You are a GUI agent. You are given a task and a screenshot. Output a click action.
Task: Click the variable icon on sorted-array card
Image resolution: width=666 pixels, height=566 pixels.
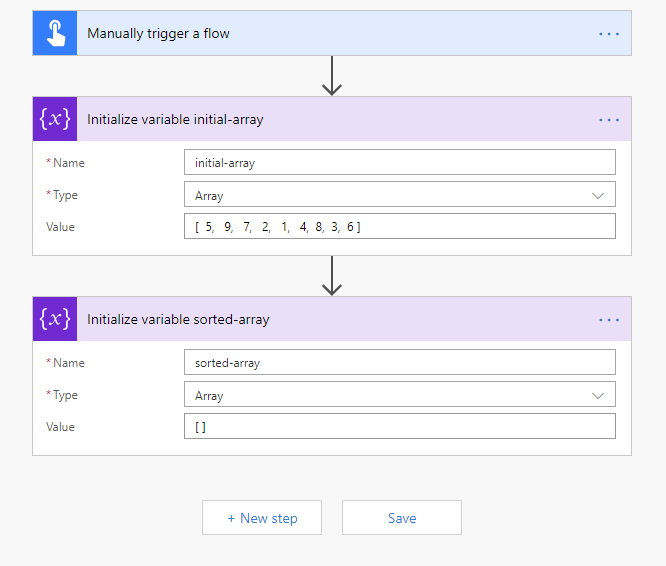54,319
